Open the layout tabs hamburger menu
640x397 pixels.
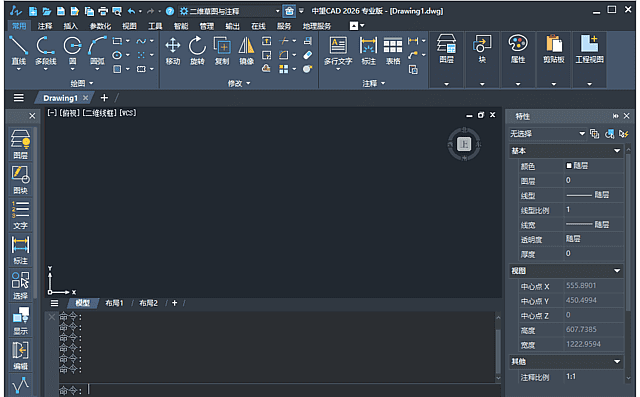54,303
